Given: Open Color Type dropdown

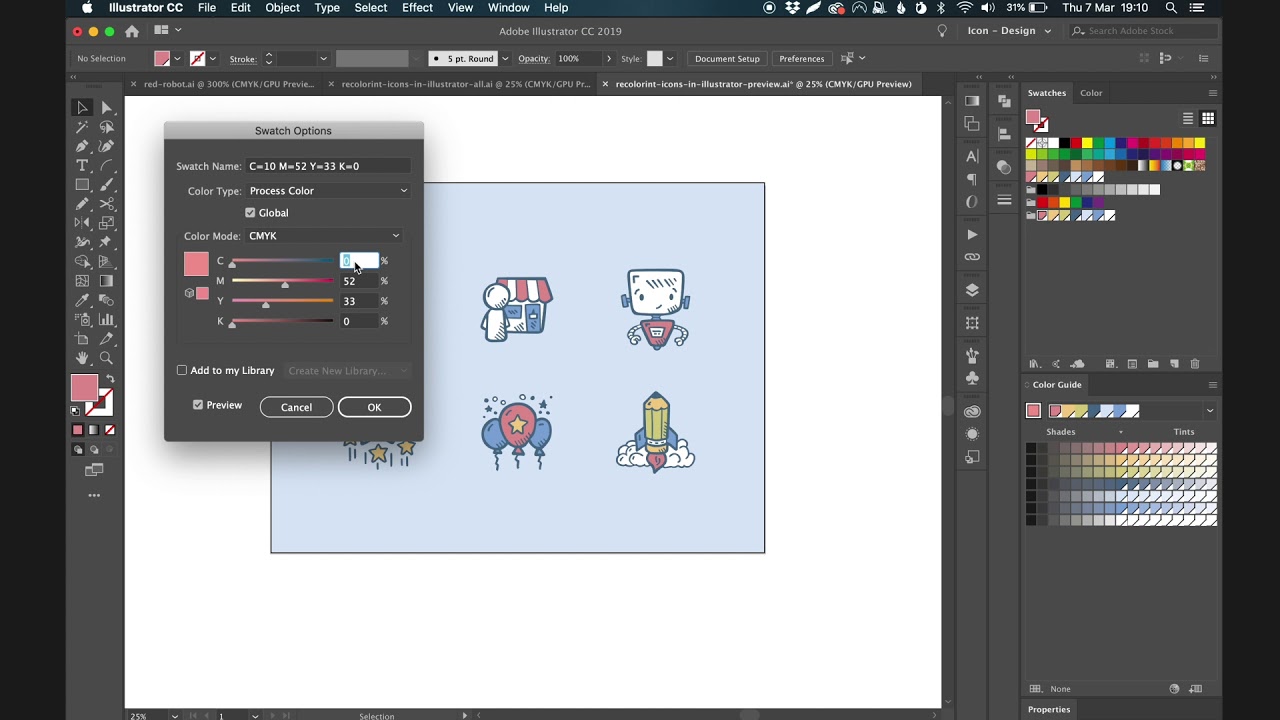Looking at the screenshot, I should tap(328, 191).
